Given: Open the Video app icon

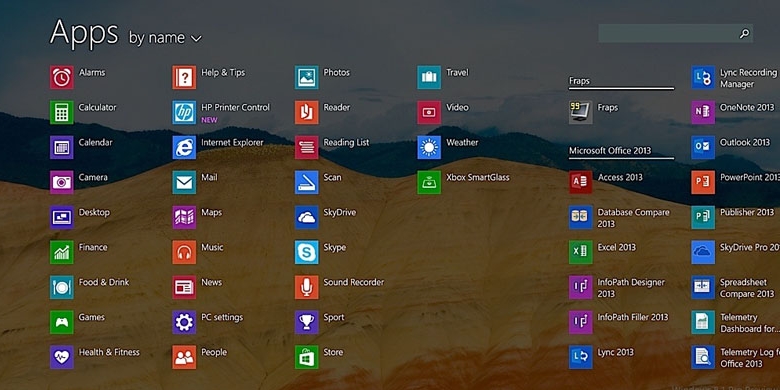Looking at the screenshot, I should (429, 112).
